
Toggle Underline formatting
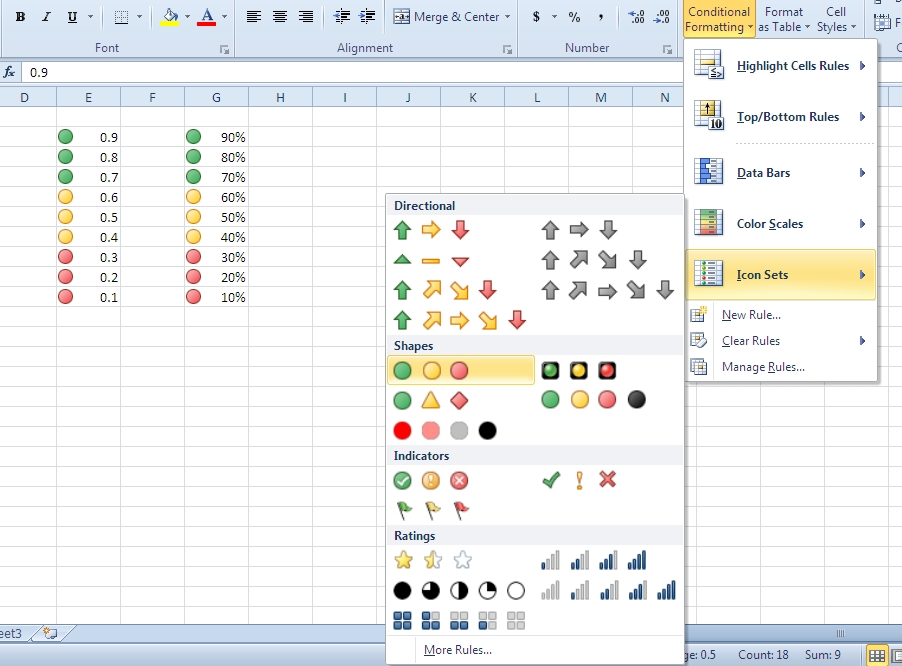(72, 17)
